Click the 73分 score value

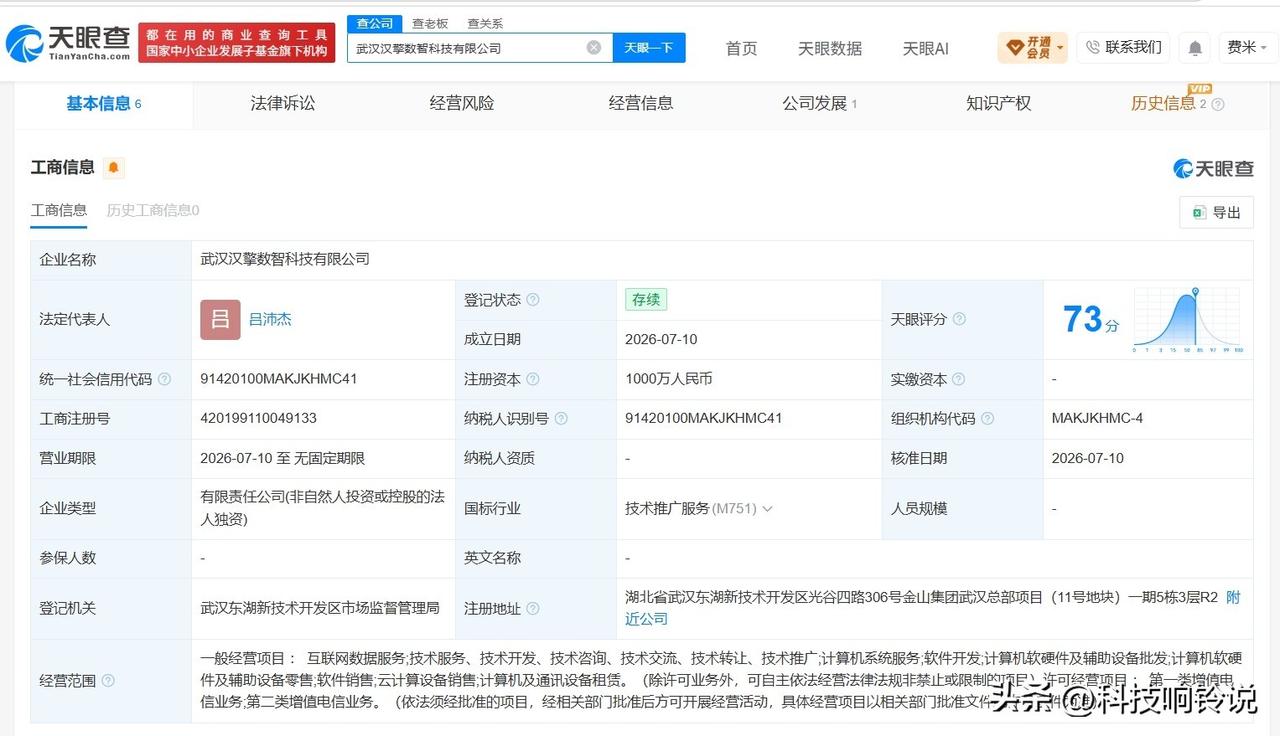click(1091, 320)
